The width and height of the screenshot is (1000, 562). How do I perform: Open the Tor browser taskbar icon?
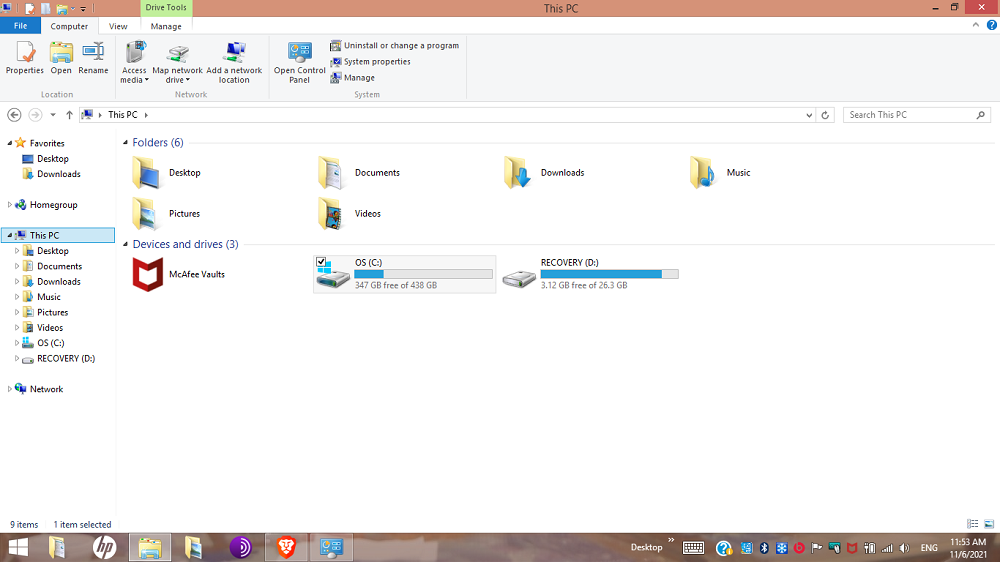(240, 547)
